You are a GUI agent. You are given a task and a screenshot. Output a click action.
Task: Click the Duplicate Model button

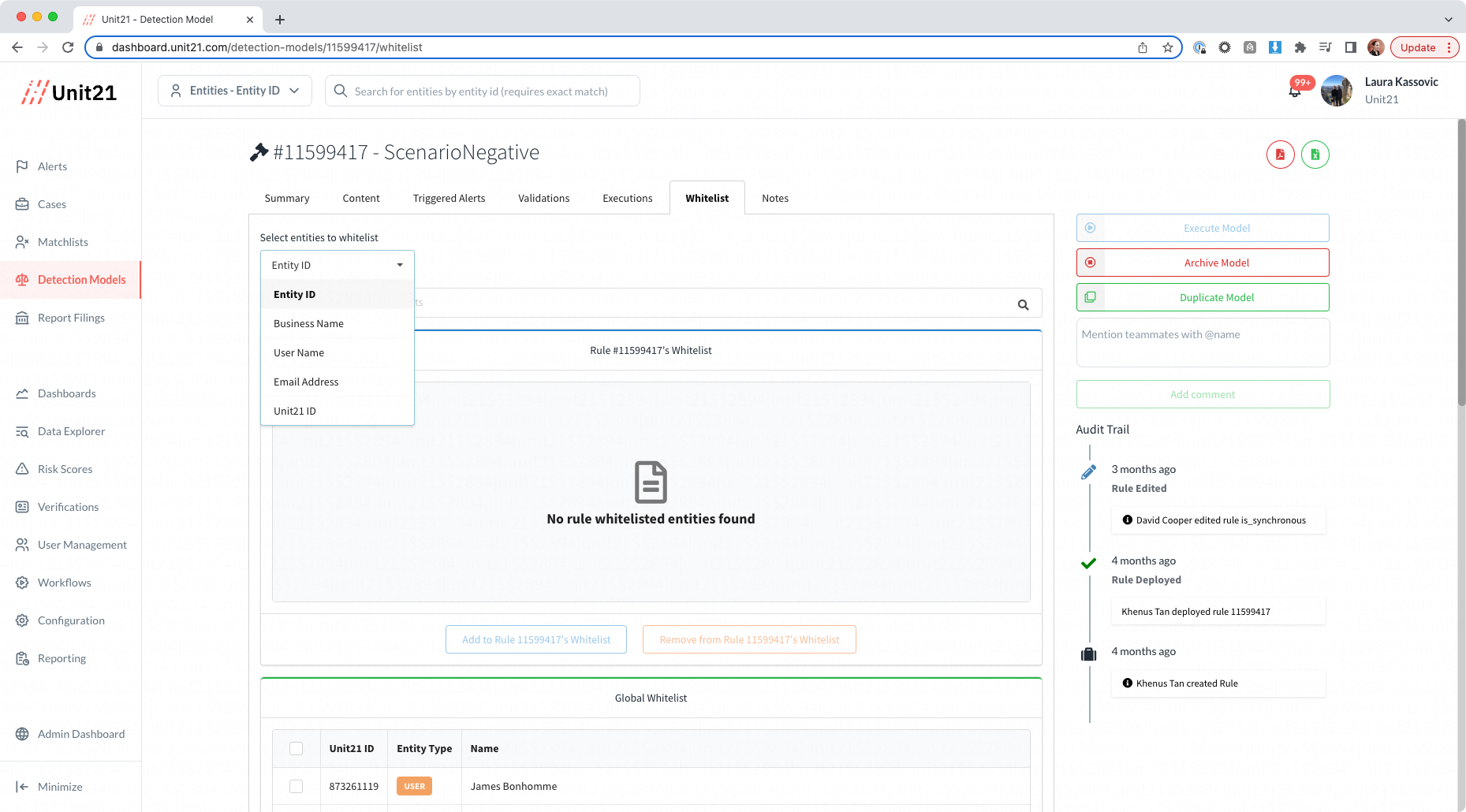(1203, 297)
